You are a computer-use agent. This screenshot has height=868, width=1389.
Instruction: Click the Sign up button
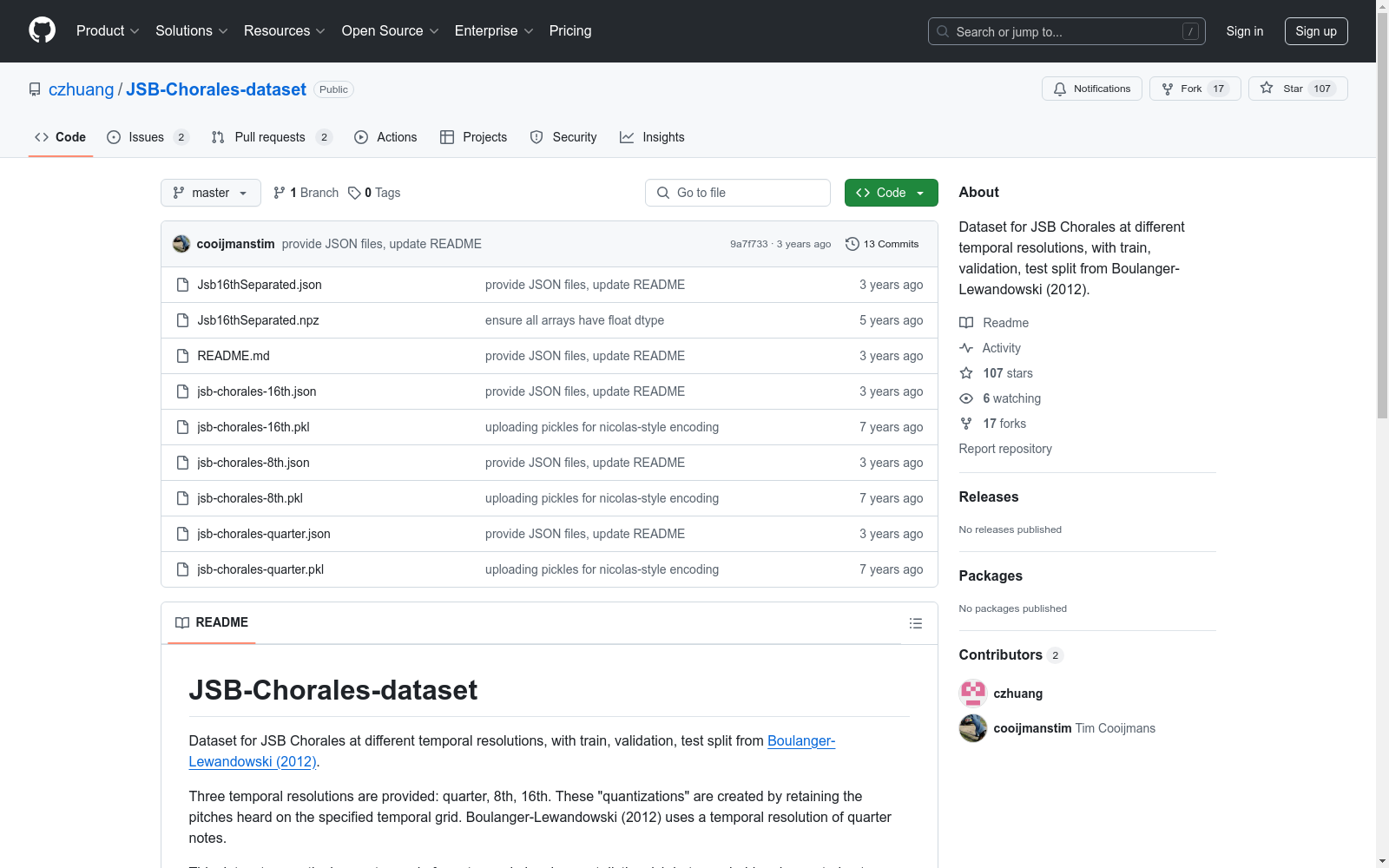[1316, 31]
